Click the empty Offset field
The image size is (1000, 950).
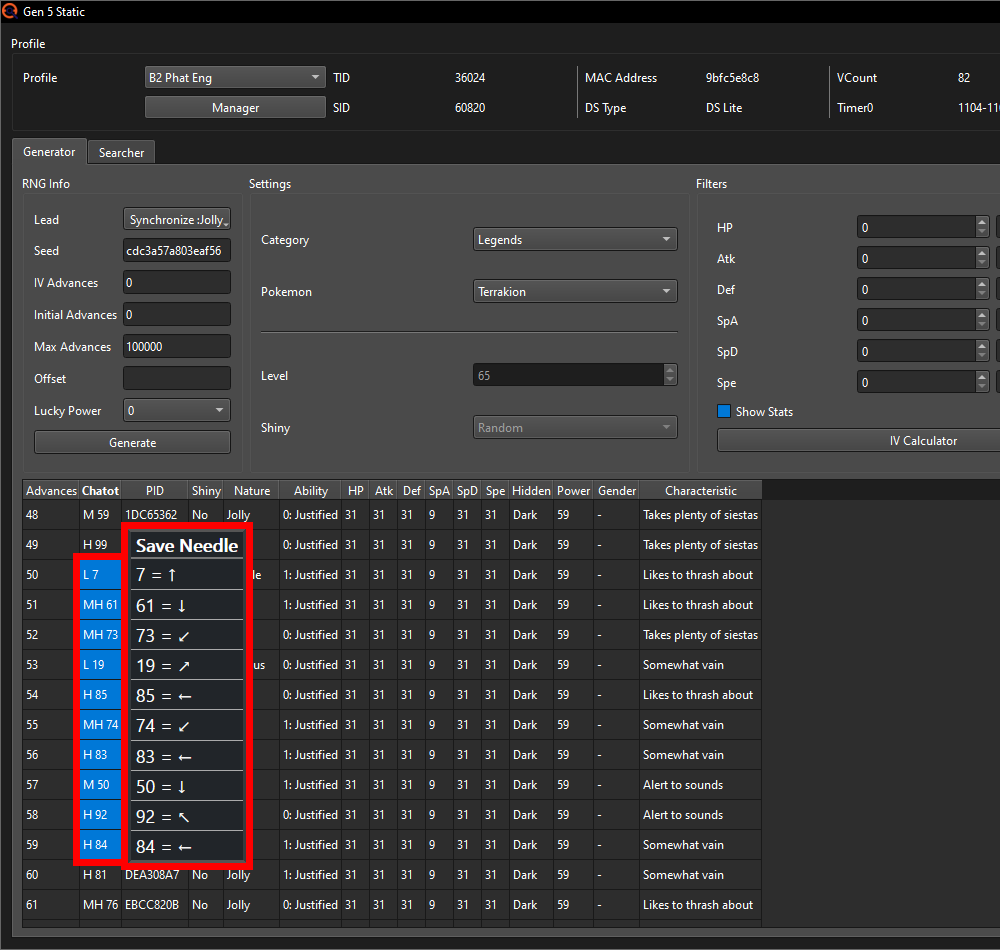click(177, 378)
